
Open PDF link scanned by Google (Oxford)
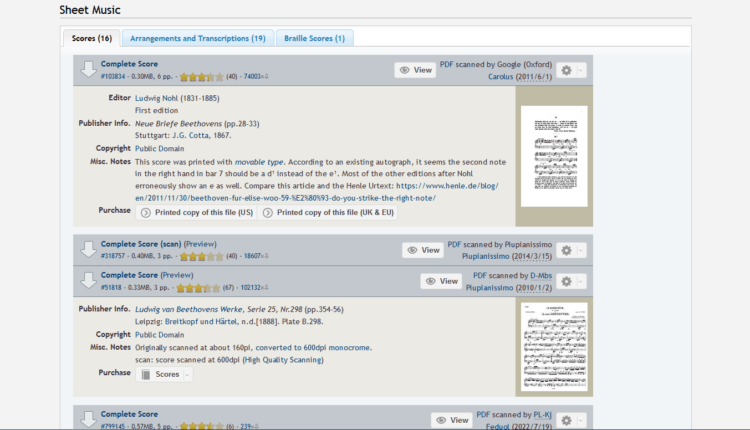click(446, 64)
